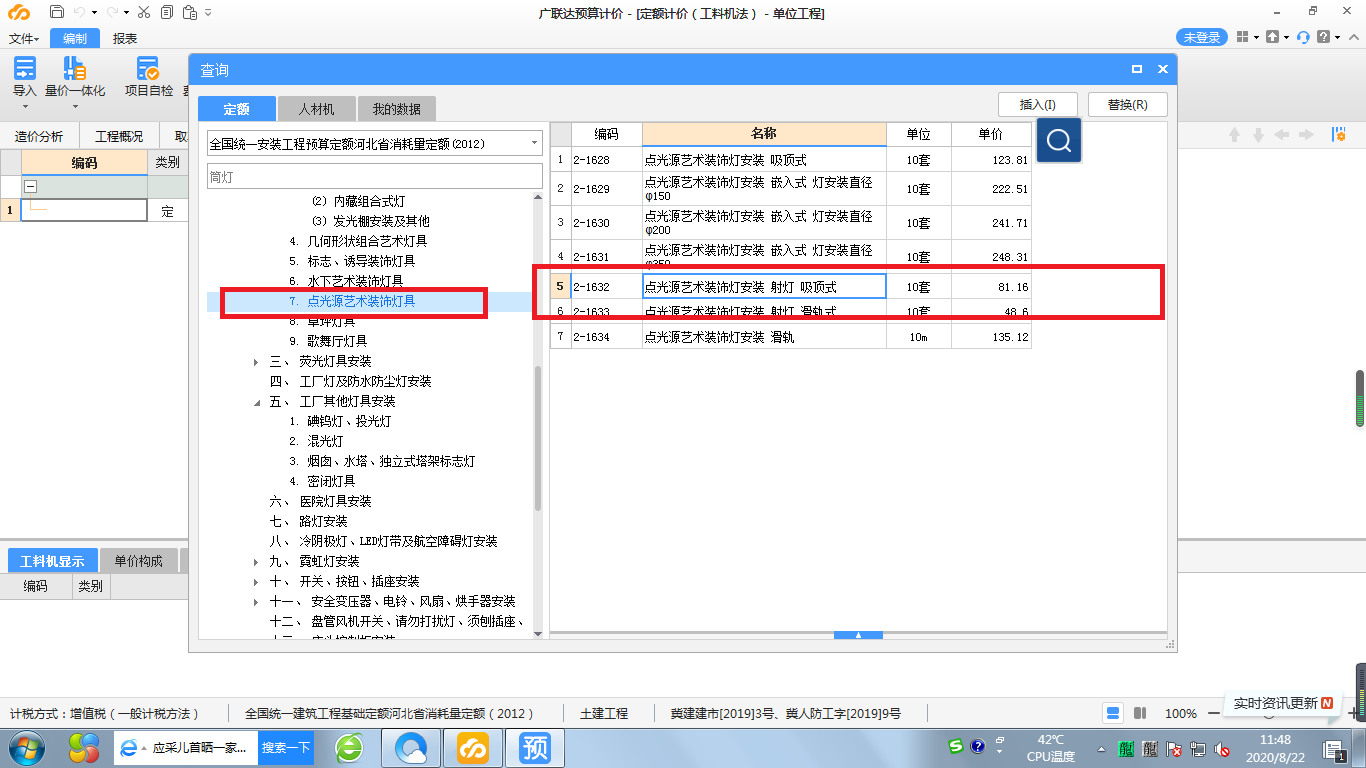Select 9. 歌舞厅灯具 tree item

[329, 341]
